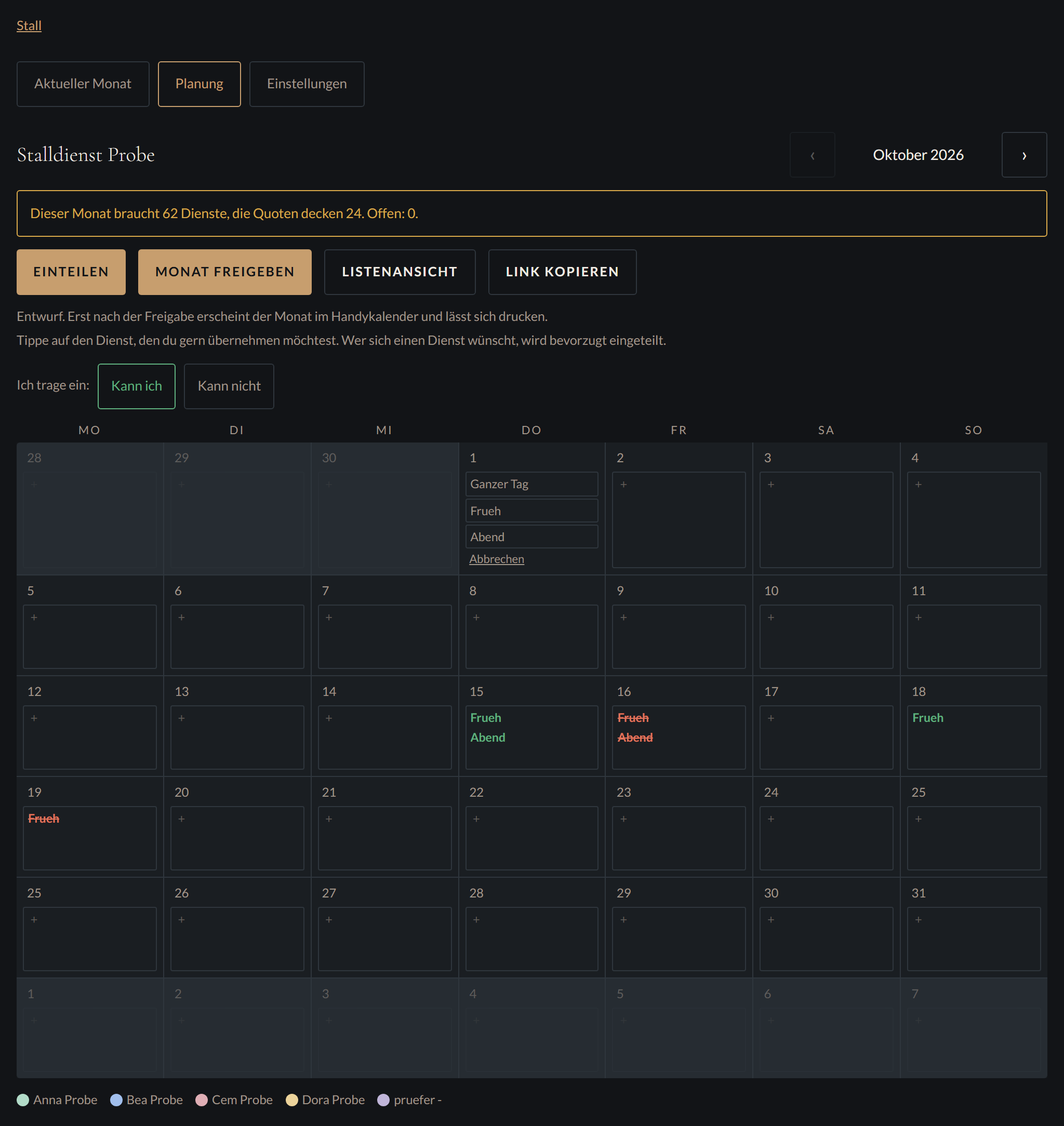Copy link with LINK KOPIEREN
The width and height of the screenshot is (1064, 1126).
[562, 272]
